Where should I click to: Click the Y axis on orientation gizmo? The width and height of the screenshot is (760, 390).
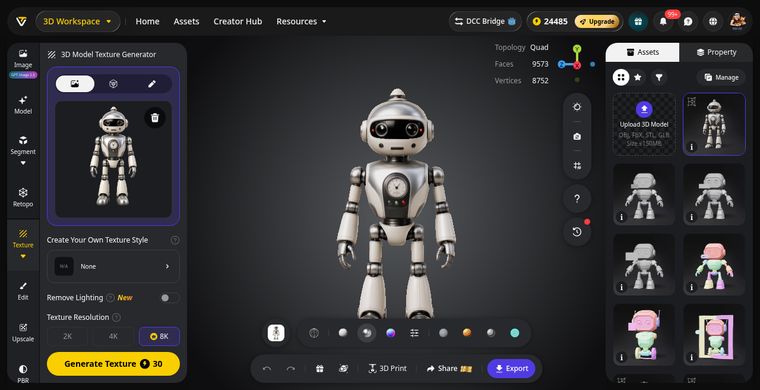pos(577,48)
